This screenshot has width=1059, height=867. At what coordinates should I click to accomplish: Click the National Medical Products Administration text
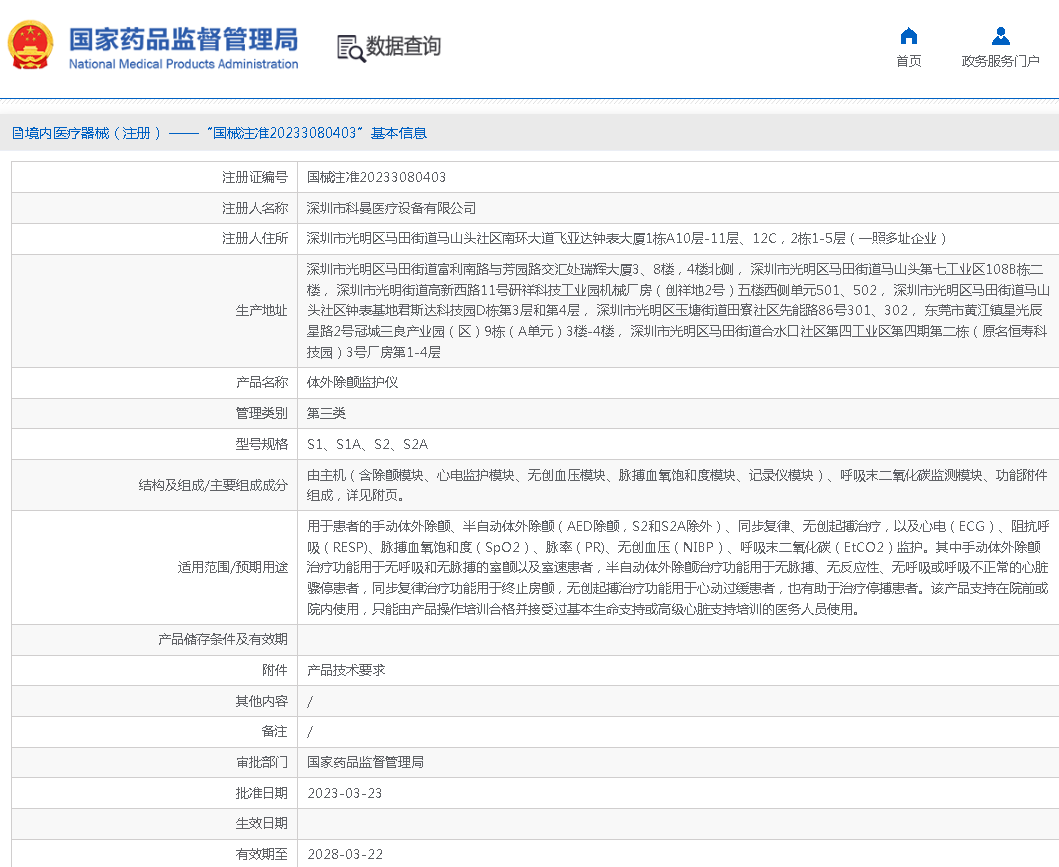point(183,64)
